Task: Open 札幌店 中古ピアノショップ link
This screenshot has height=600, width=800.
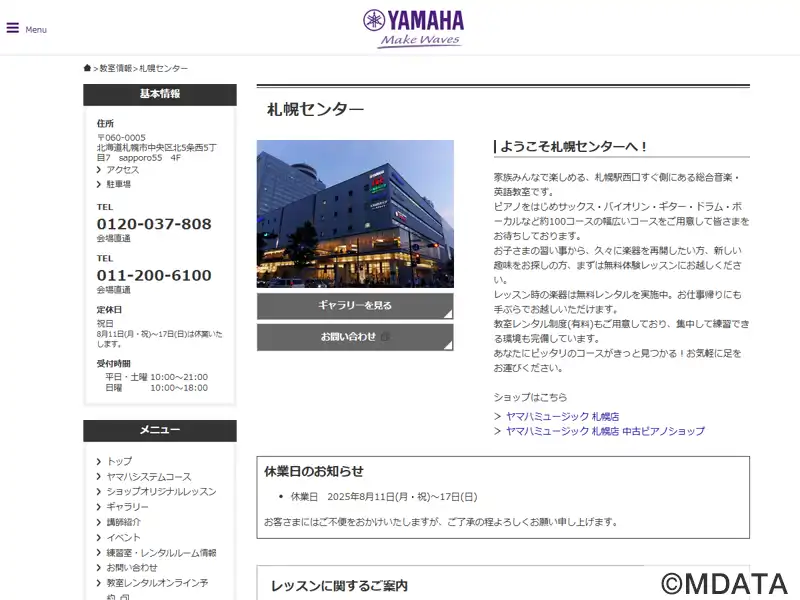Action: click(x=605, y=431)
